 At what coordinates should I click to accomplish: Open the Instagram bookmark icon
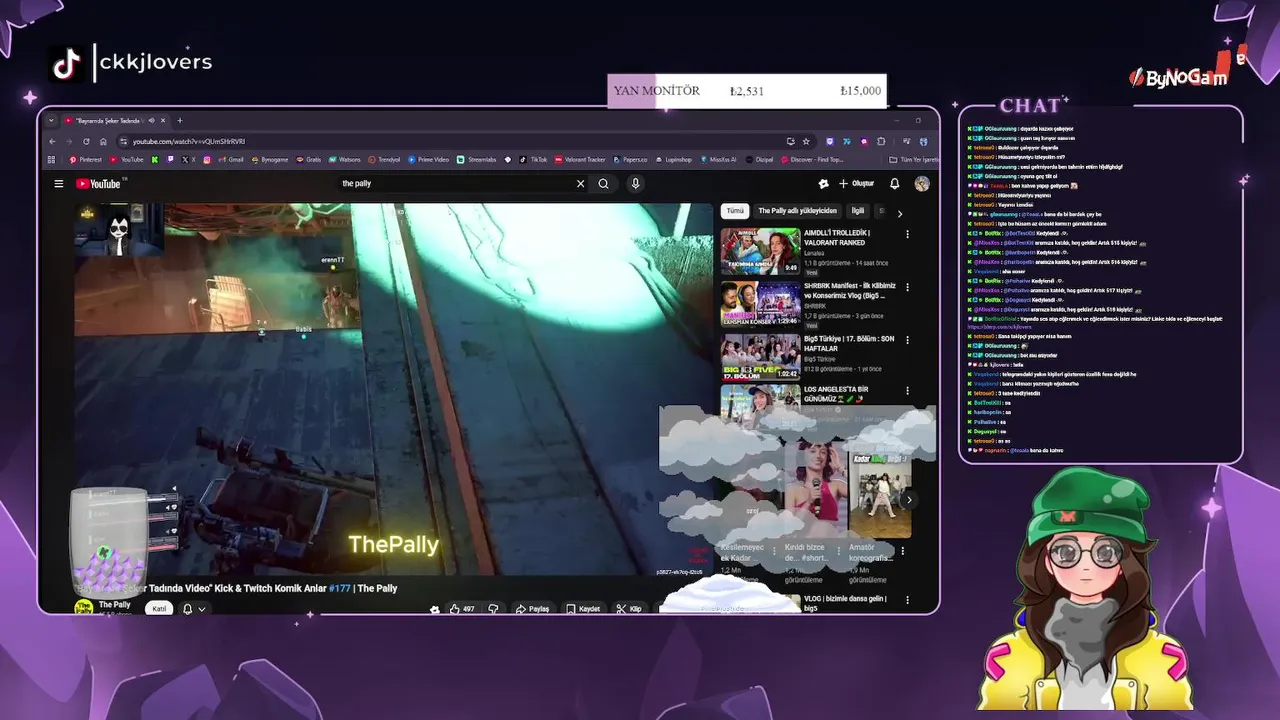pyautogui.click(x=207, y=160)
